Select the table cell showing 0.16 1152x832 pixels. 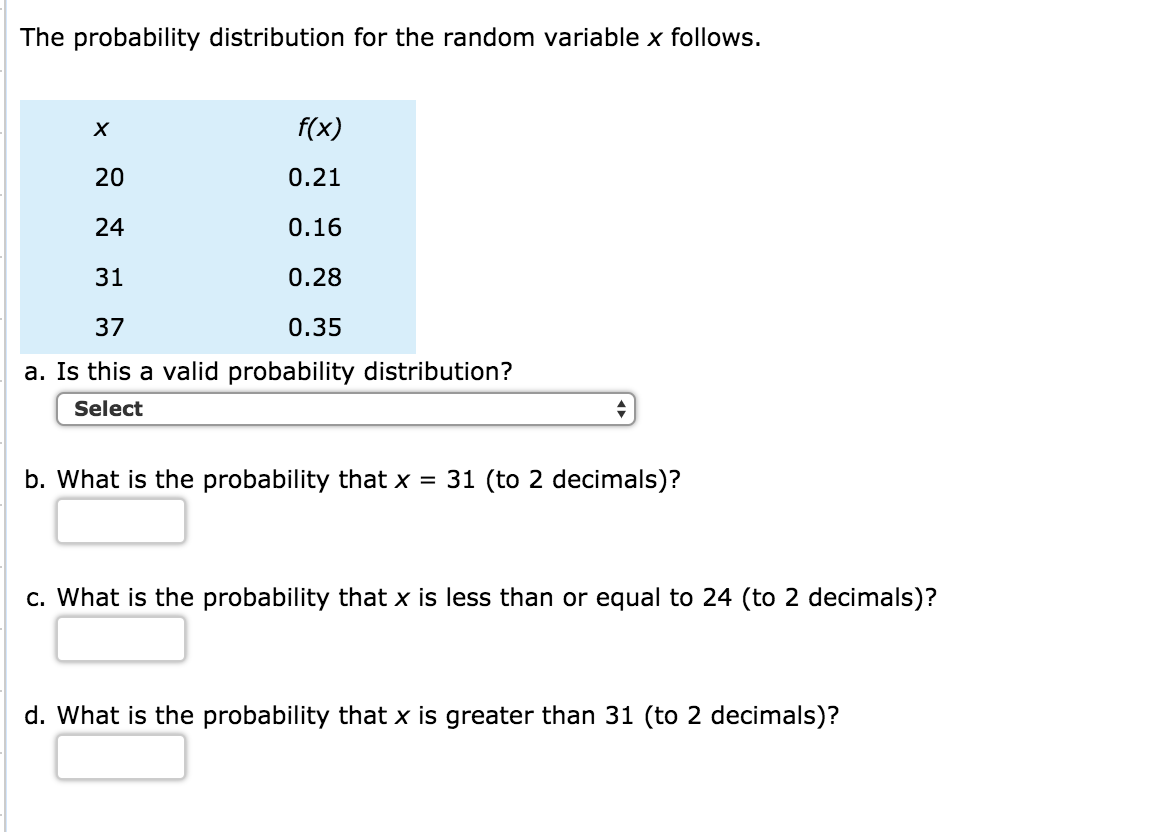point(315,228)
